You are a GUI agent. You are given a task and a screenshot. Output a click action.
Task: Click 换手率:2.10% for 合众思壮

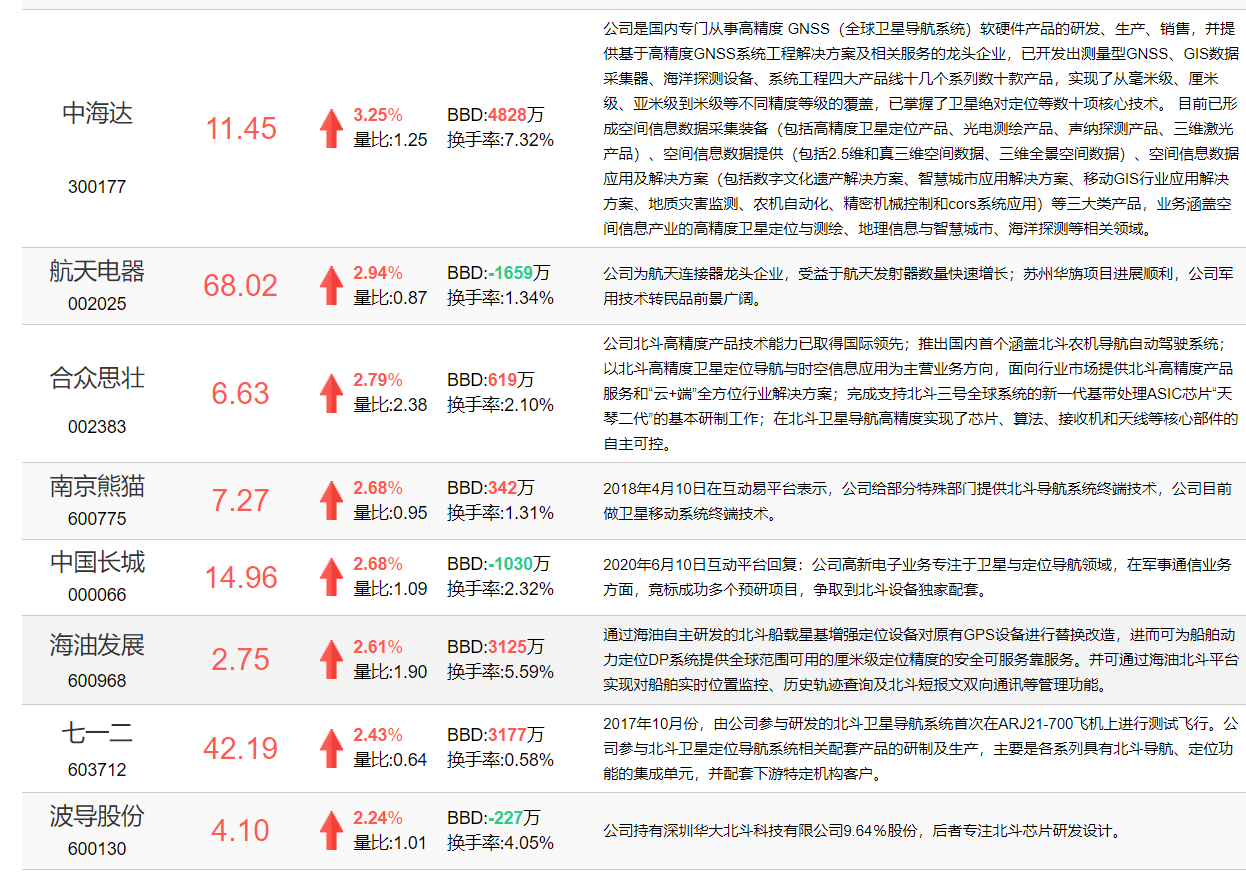point(500,405)
